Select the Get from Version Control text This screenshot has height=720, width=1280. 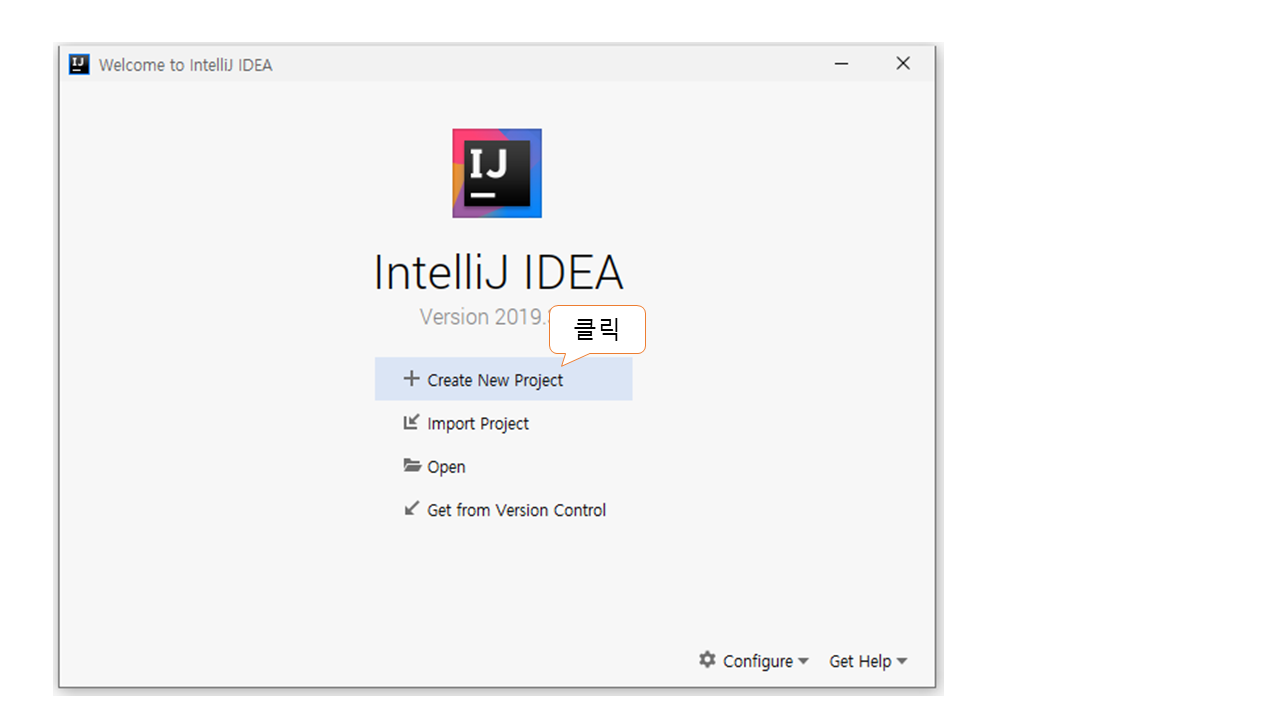516,510
